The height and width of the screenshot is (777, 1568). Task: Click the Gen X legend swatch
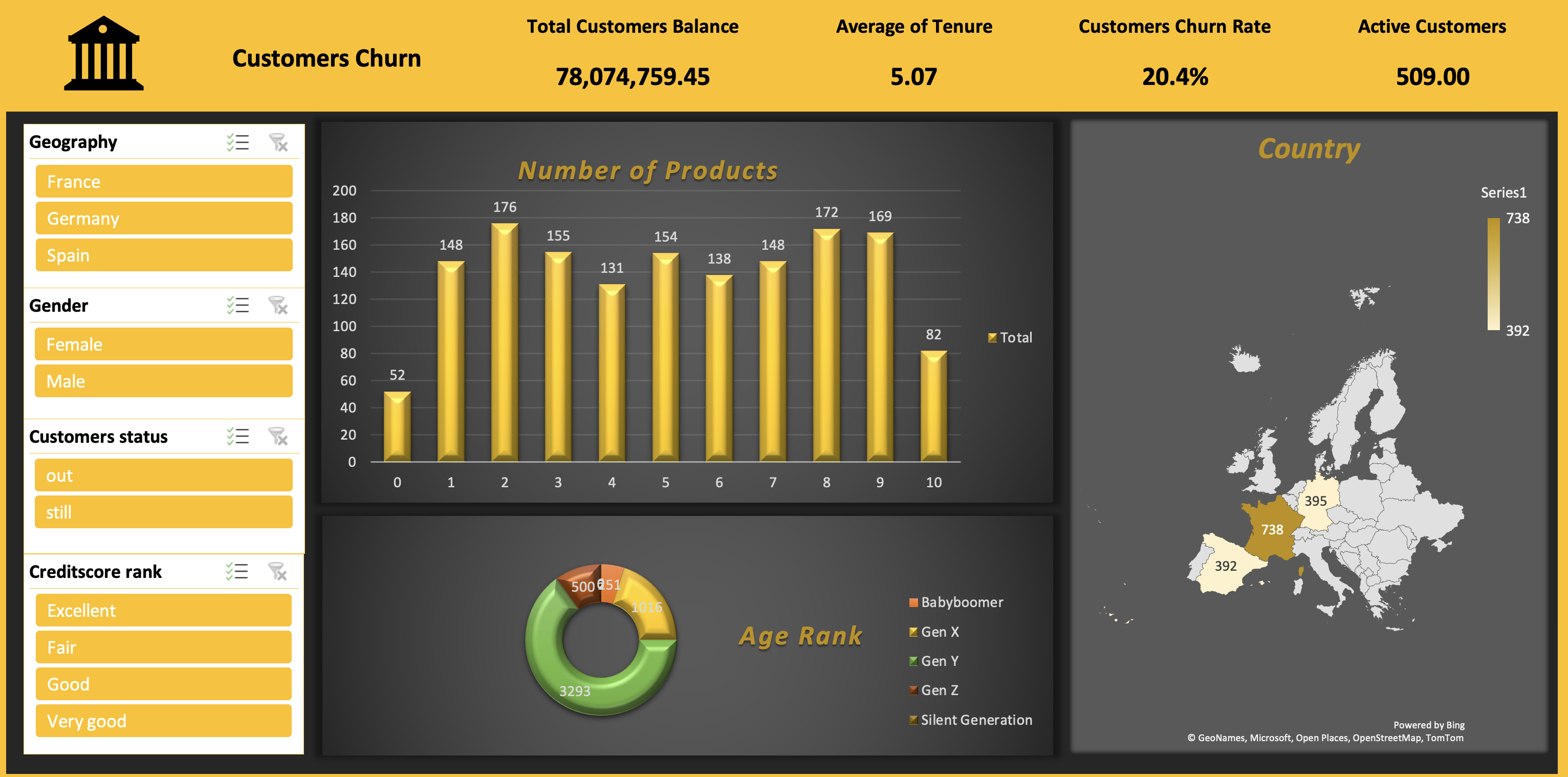pos(913,632)
